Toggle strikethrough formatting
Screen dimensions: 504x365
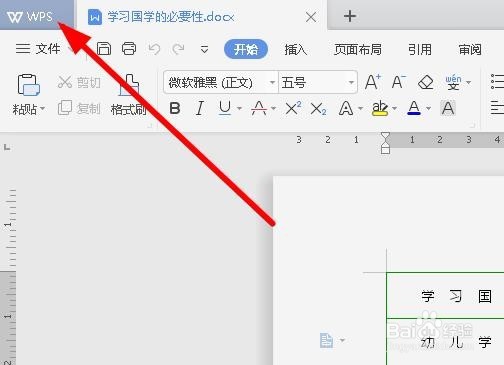[x=259, y=108]
